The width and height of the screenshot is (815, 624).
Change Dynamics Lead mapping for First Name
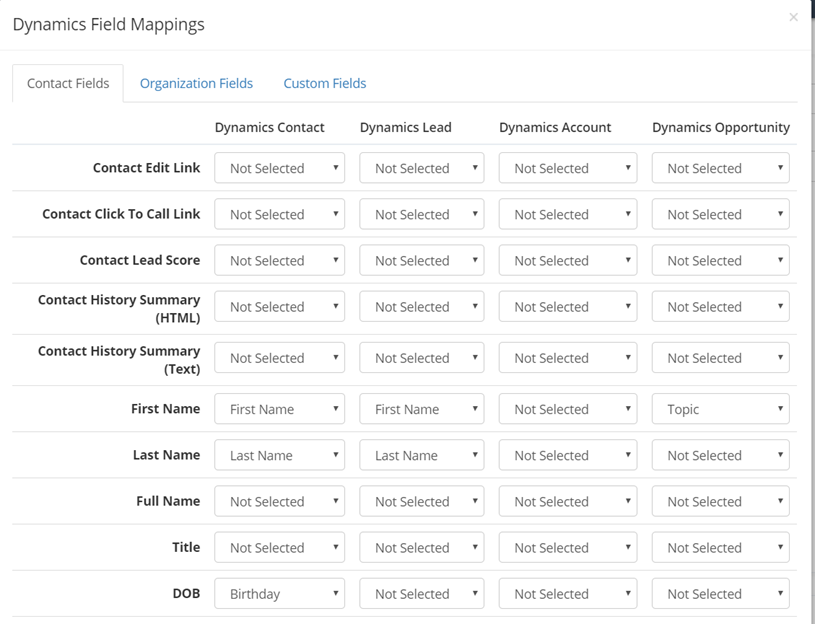pyautogui.click(x=422, y=409)
